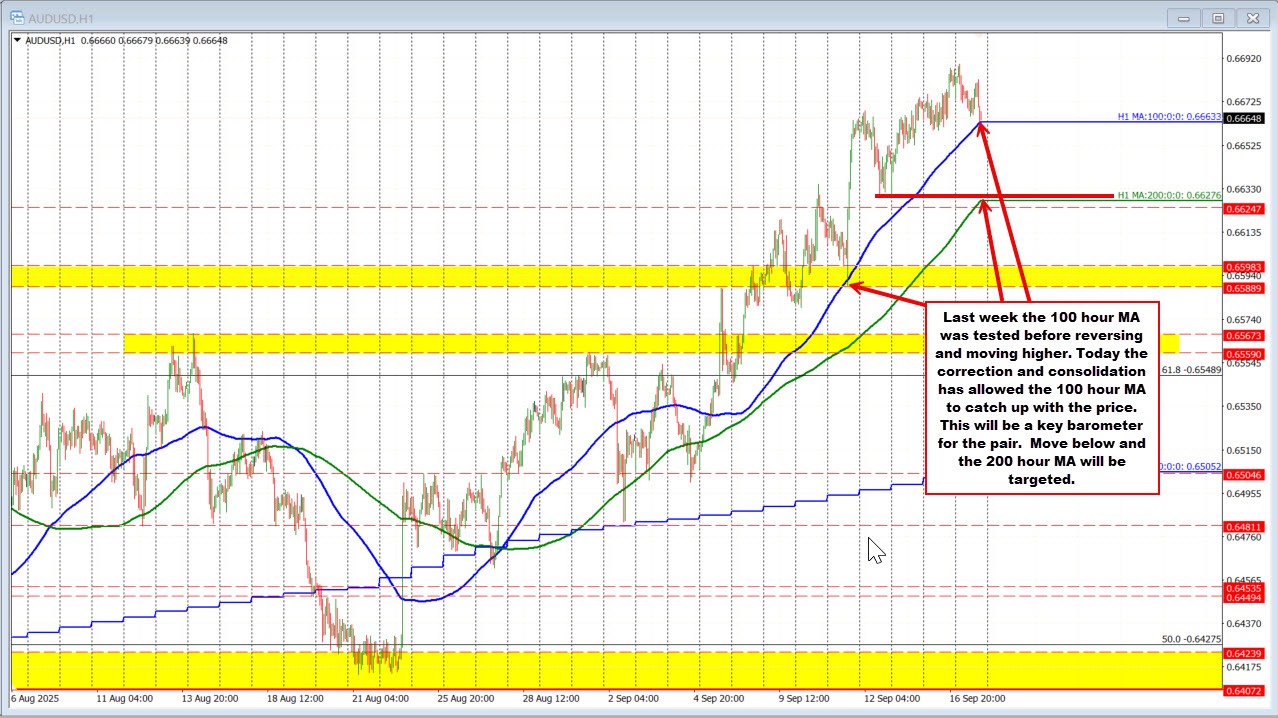
Task: Click the 12 Sep 04:00 time label
Action: pos(890,698)
